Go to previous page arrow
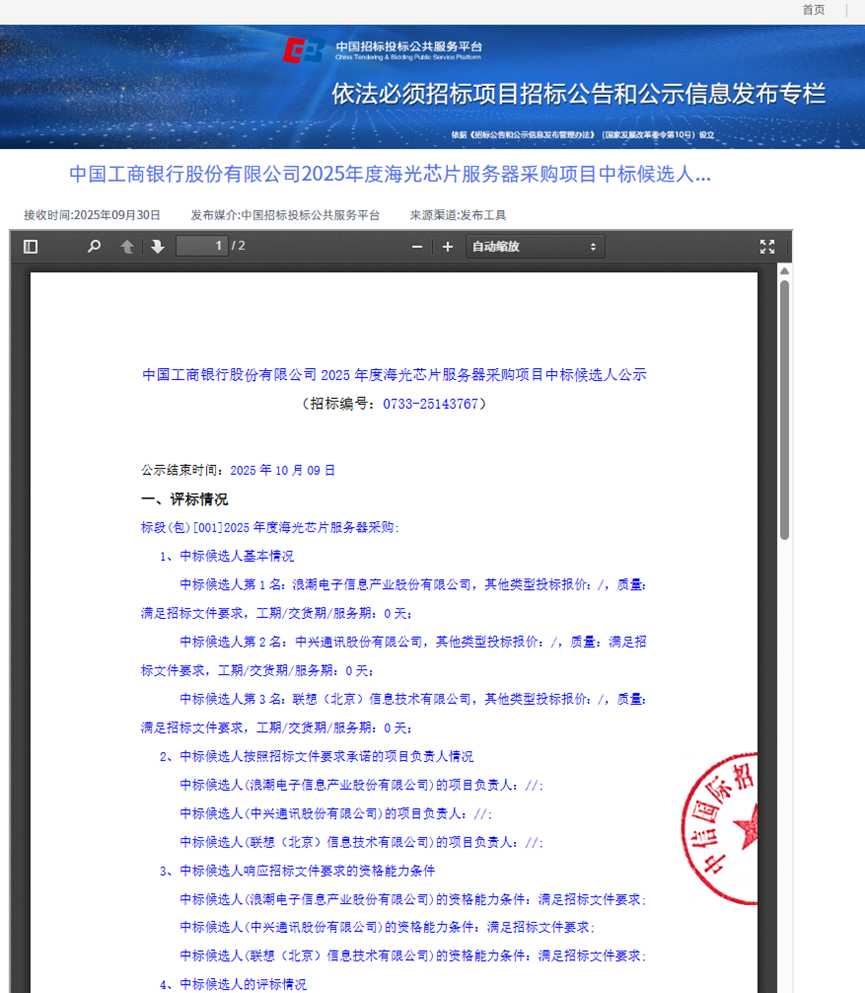The height and width of the screenshot is (993, 865). tap(127, 246)
